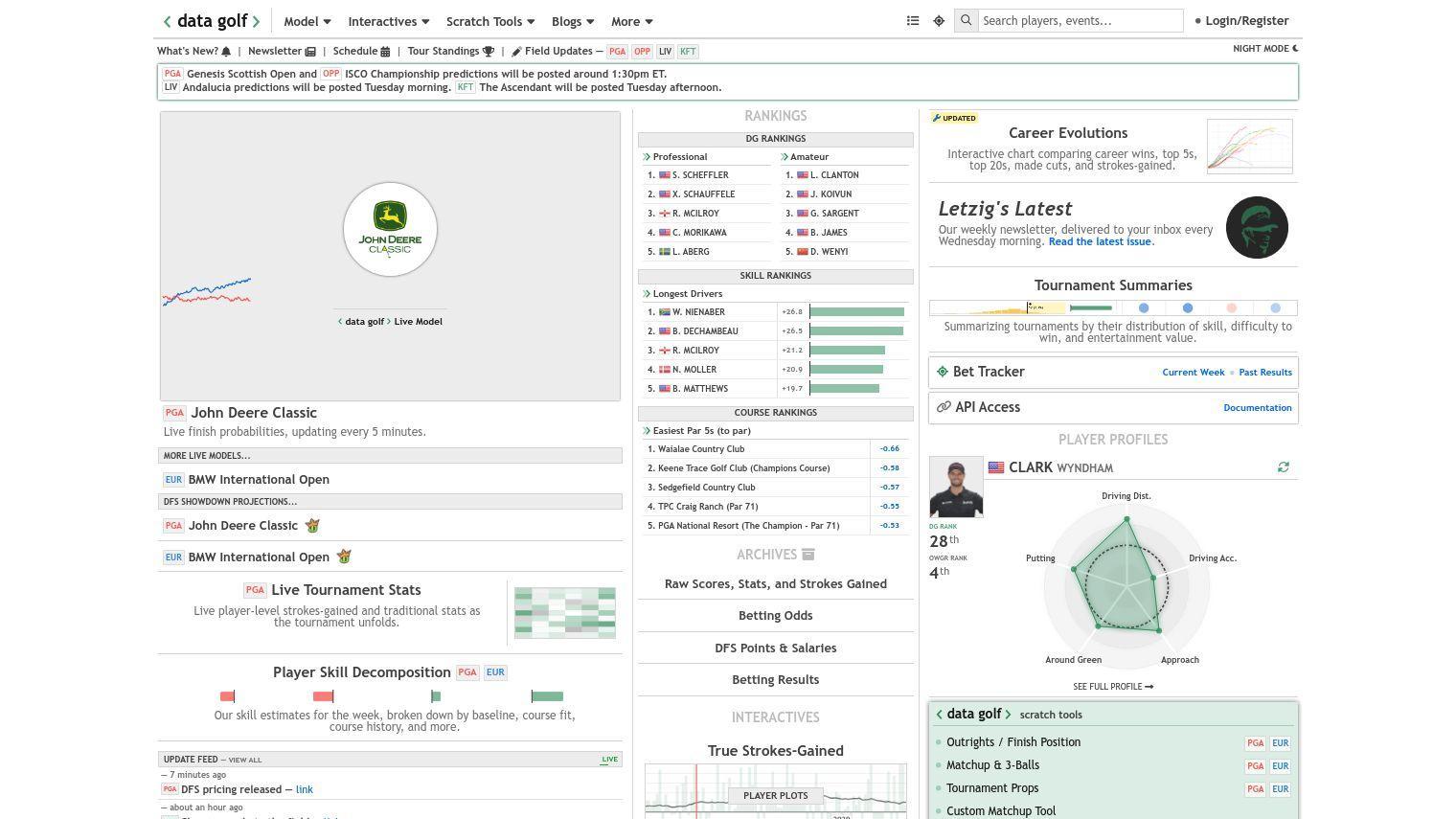Screen dimensions: 1456x819
Task: Click the search players input field
Action: 1080,20
